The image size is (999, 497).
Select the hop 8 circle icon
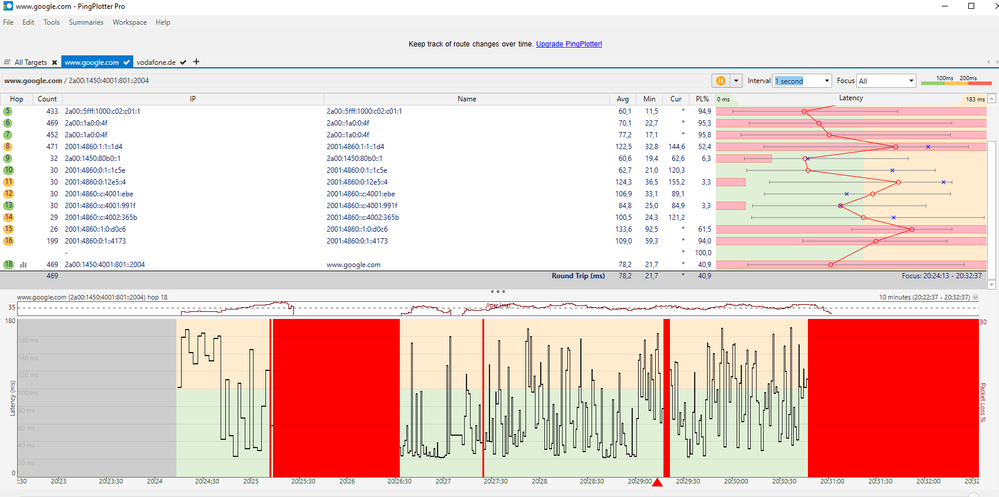click(8, 147)
